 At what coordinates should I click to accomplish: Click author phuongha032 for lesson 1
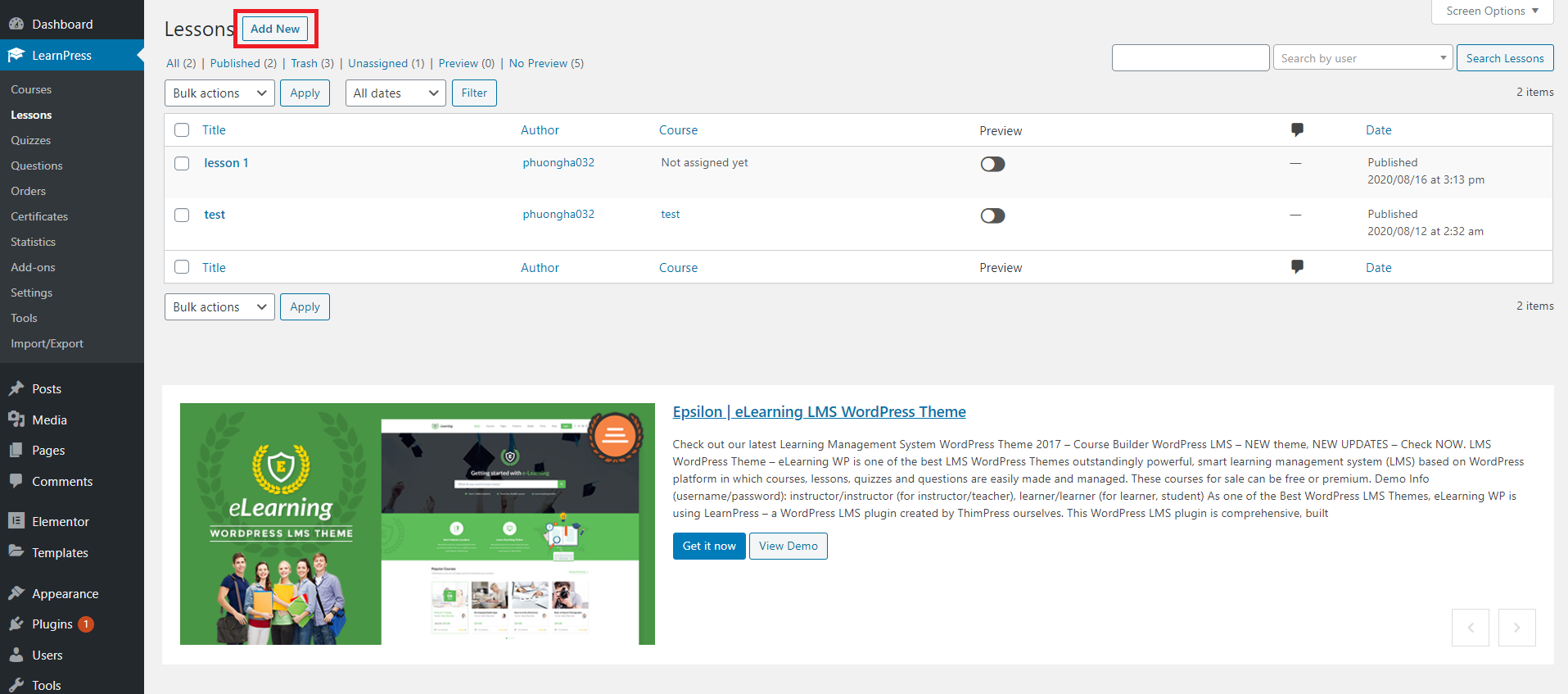pos(558,162)
